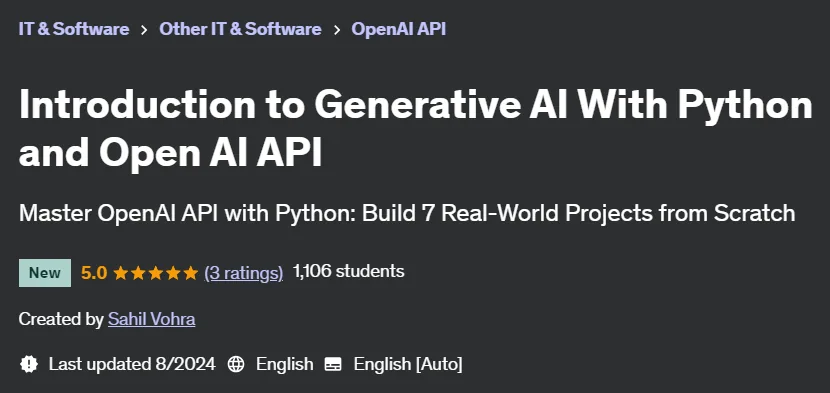Click the Master OpenAI API subtitle text
Screen dimensions: 830x393
[407, 213]
